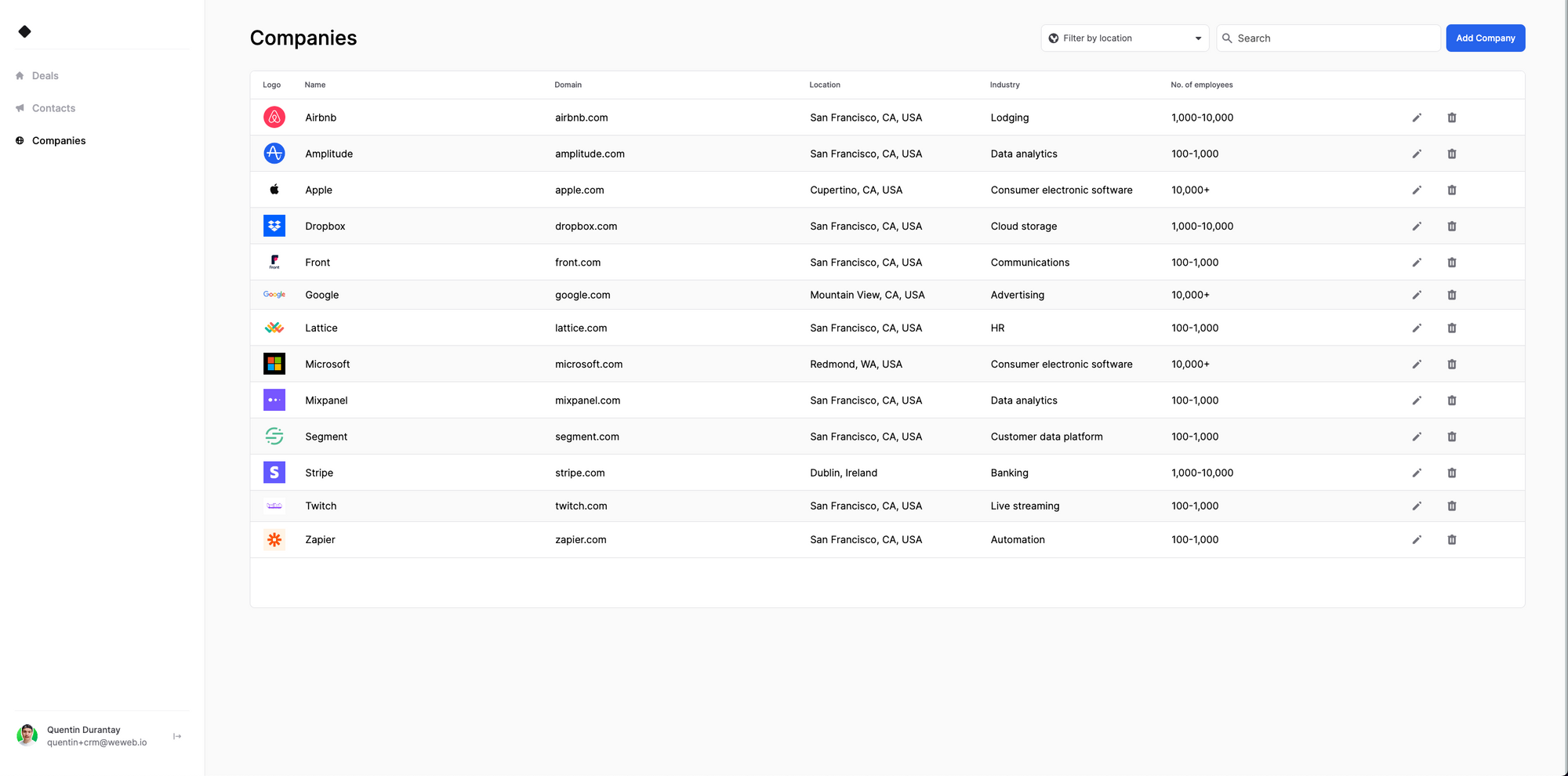Image resolution: width=1568 pixels, height=776 pixels.
Task: Delete the Zapier row
Action: [x=1452, y=539]
